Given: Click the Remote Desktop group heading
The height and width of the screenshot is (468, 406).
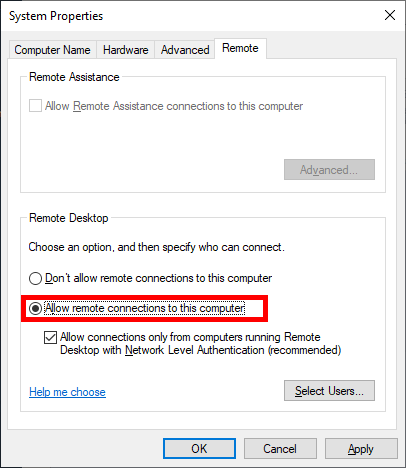Looking at the screenshot, I should point(69,218).
